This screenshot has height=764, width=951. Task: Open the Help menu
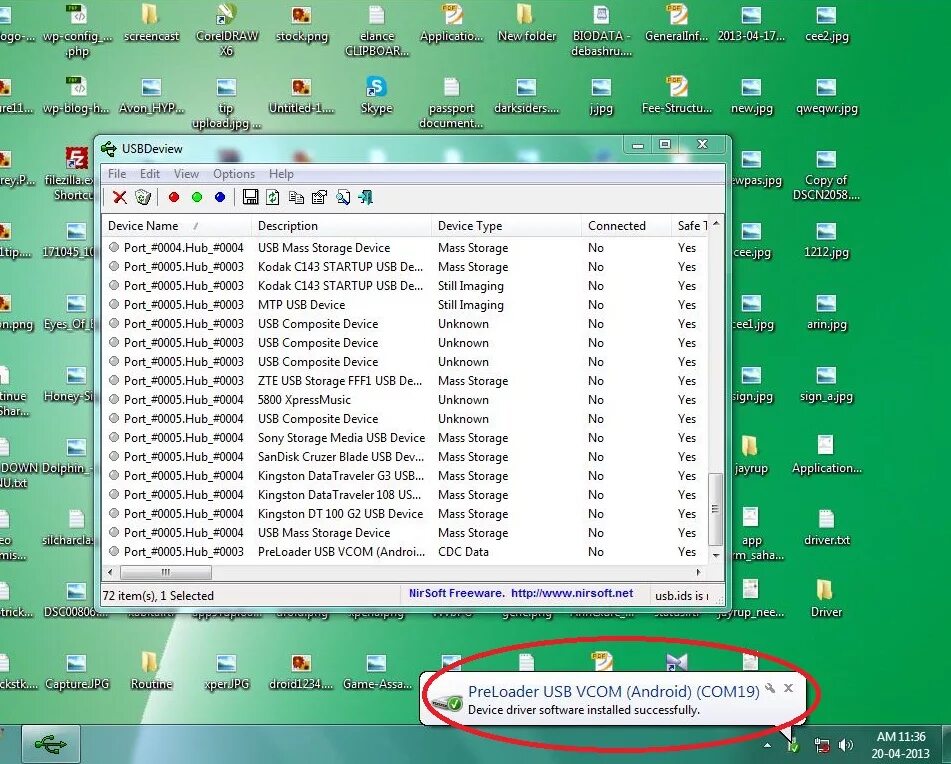281,174
